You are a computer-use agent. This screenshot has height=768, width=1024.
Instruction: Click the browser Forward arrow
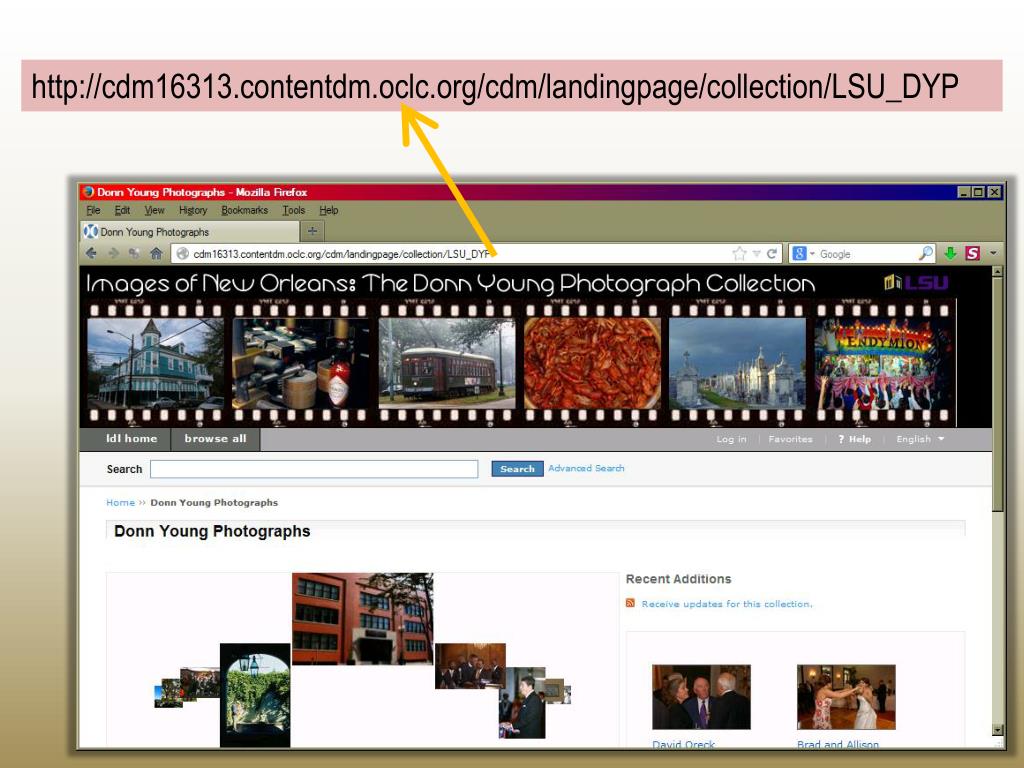[113, 253]
